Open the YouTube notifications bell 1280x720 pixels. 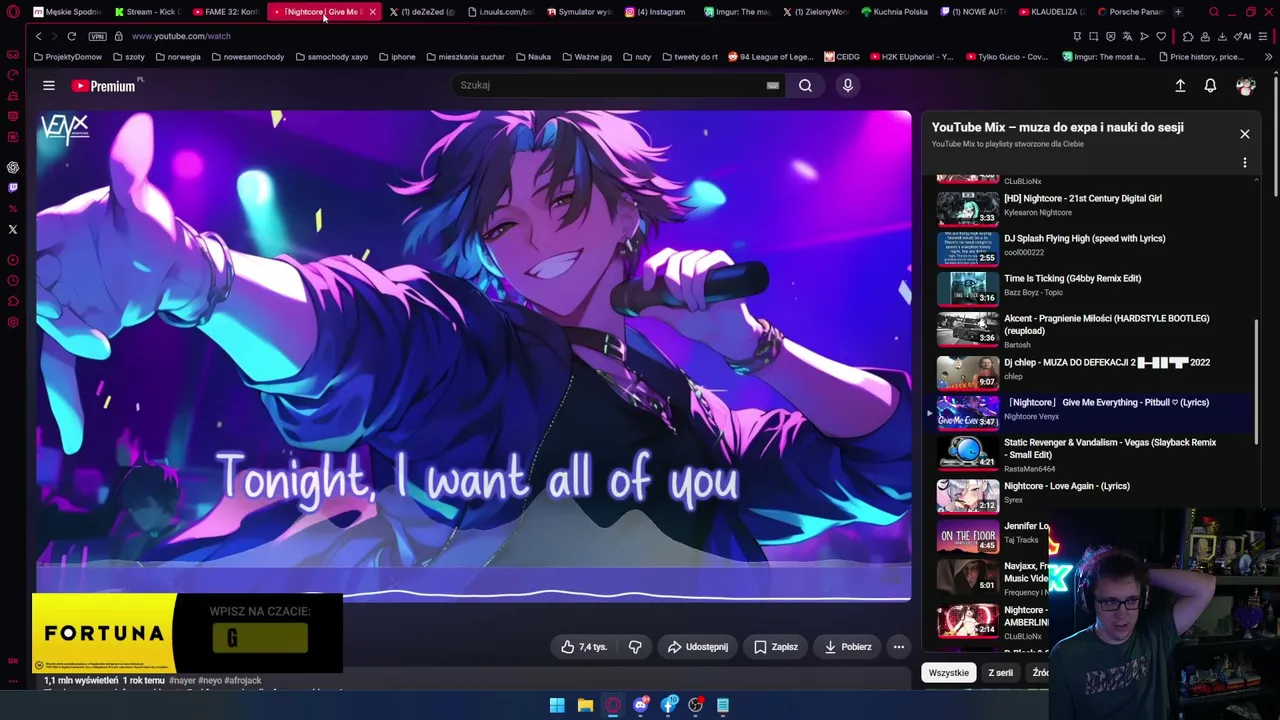[x=1210, y=86]
